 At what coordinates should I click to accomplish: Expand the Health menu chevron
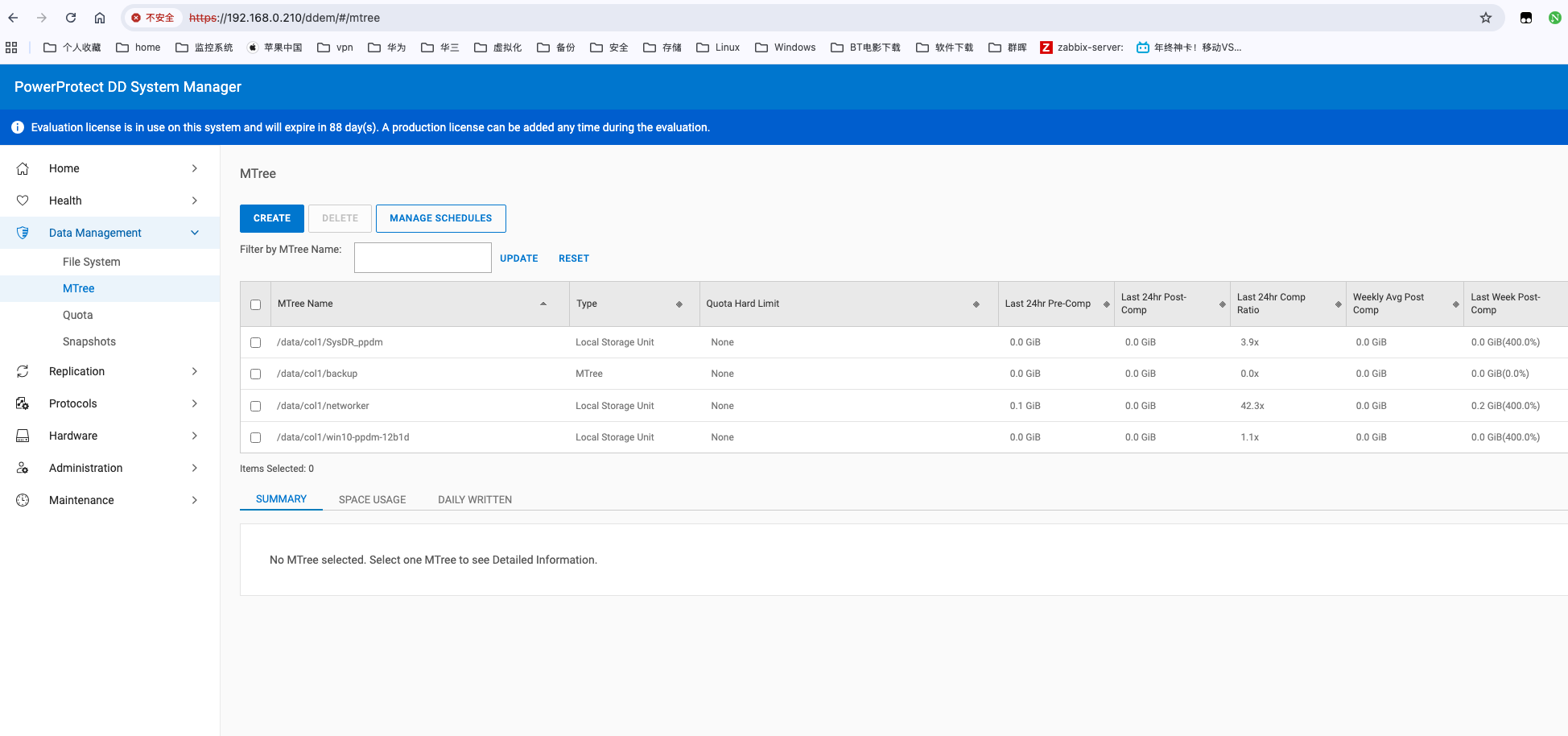[195, 201]
